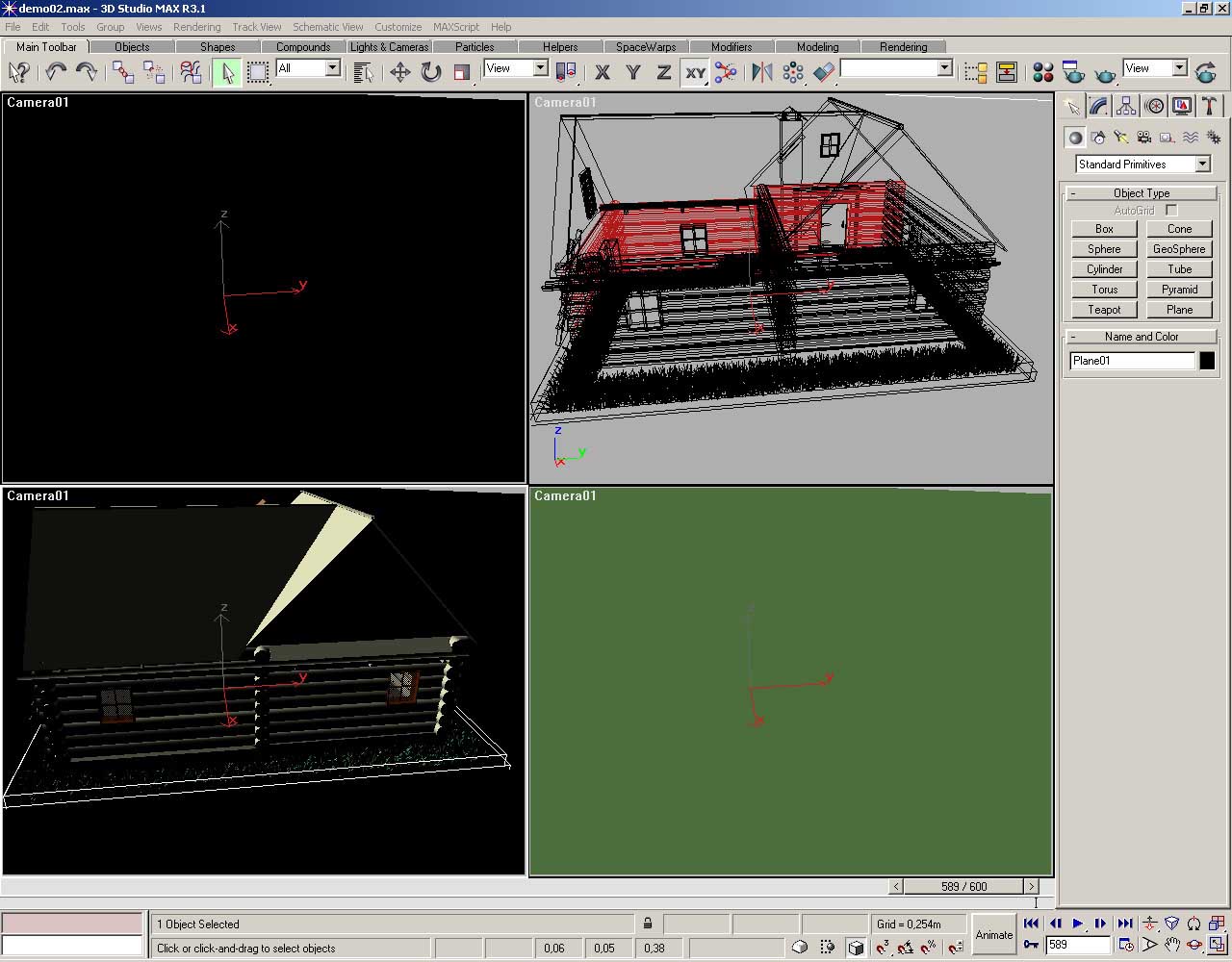Activate the Select and Rotate tool
The image size is (1232, 962).
tap(430, 72)
